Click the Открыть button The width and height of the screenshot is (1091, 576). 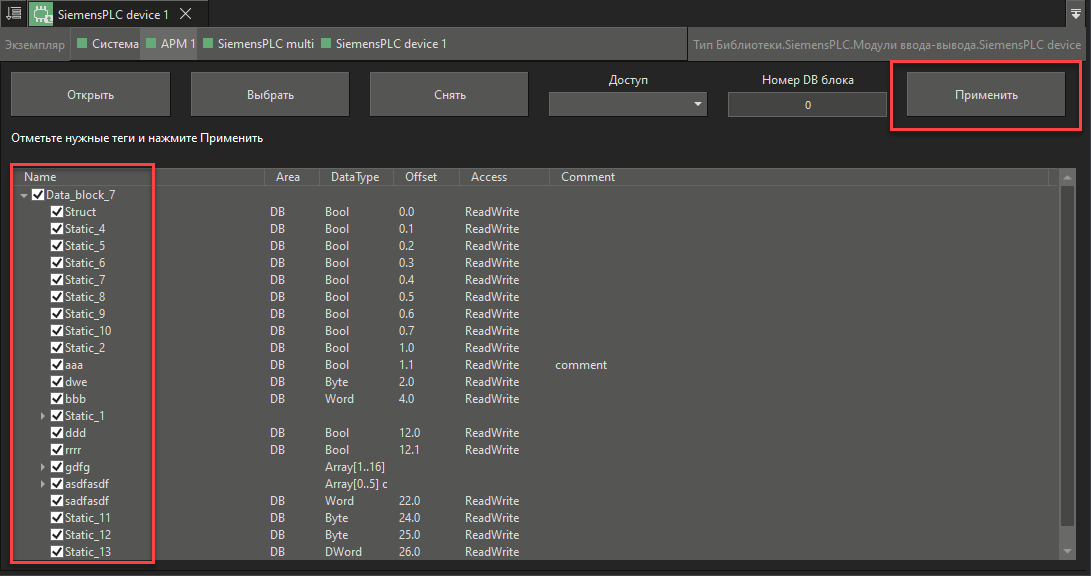click(x=90, y=95)
